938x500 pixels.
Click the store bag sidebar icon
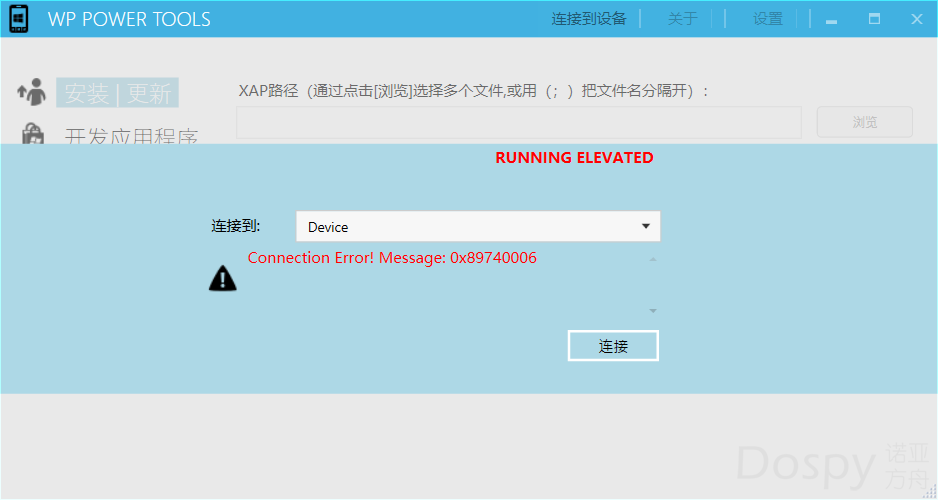[33, 134]
